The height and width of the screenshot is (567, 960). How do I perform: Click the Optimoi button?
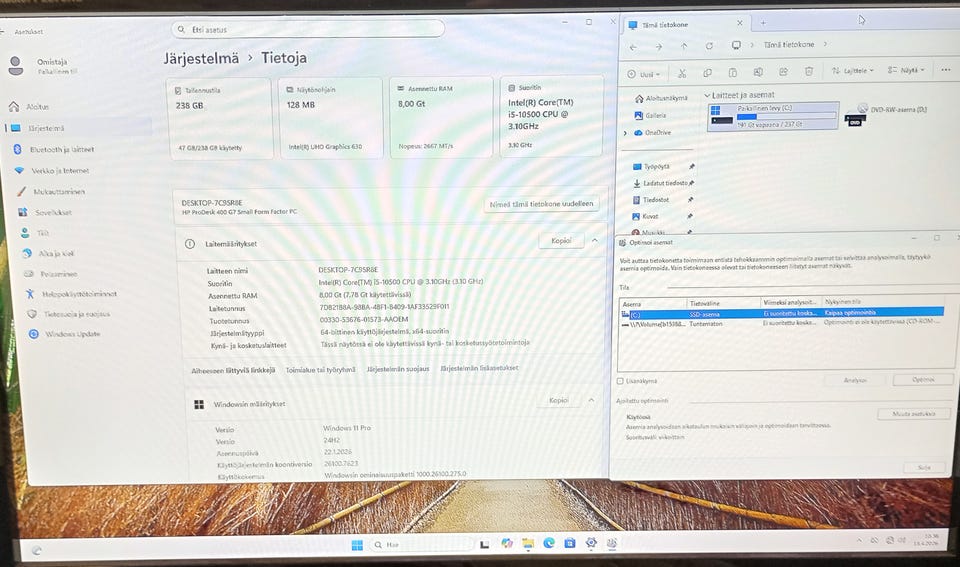(x=922, y=380)
